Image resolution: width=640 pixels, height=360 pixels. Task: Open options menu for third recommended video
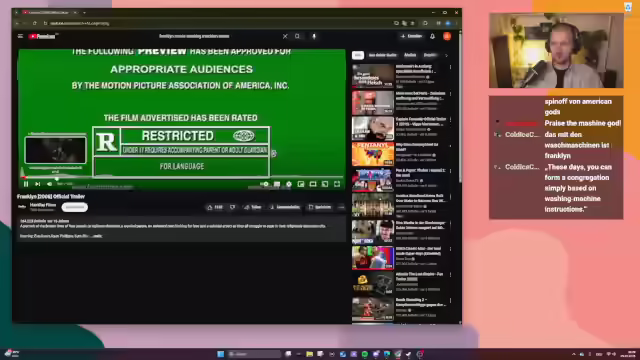coord(451,120)
